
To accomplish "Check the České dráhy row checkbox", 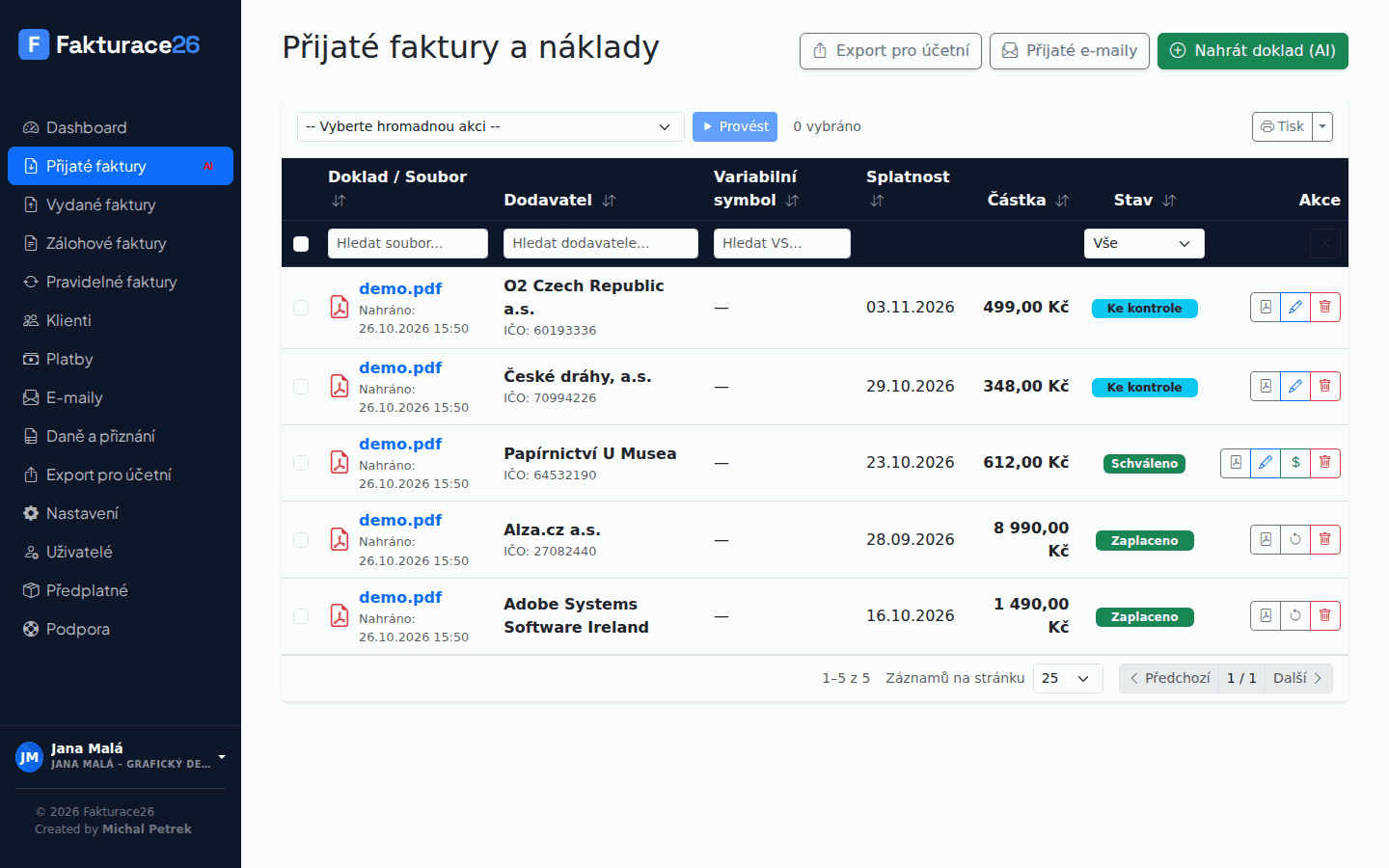I will point(301,387).
